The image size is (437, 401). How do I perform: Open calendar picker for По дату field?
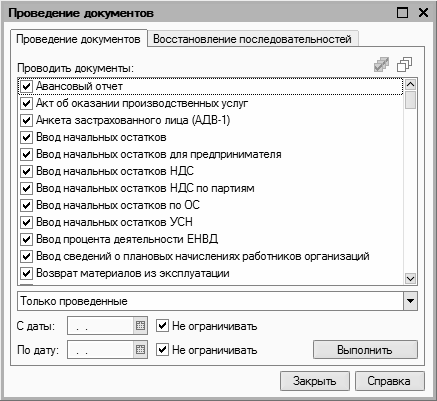pos(141,350)
